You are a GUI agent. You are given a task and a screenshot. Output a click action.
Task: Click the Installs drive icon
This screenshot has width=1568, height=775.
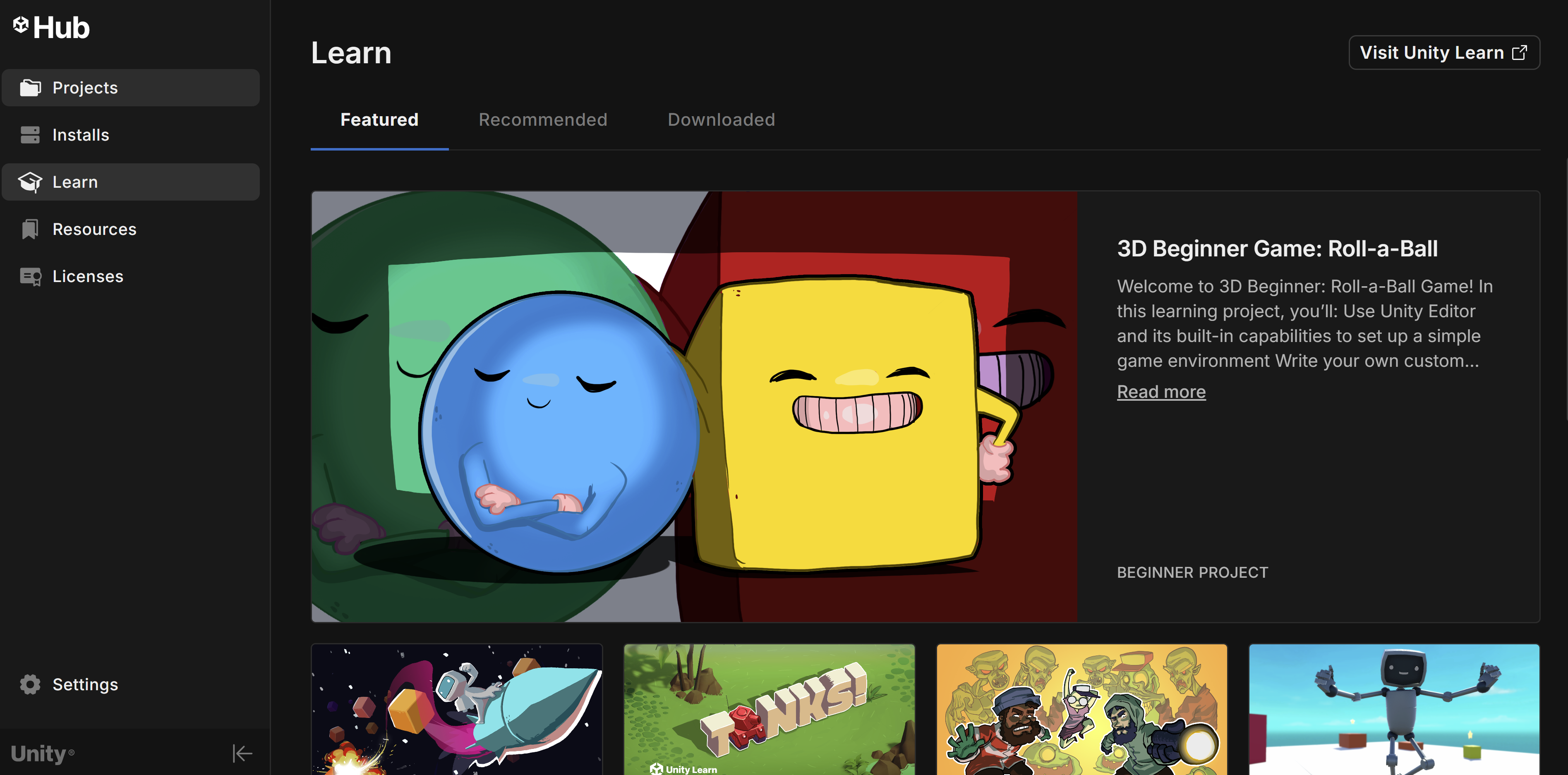point(30,135)
